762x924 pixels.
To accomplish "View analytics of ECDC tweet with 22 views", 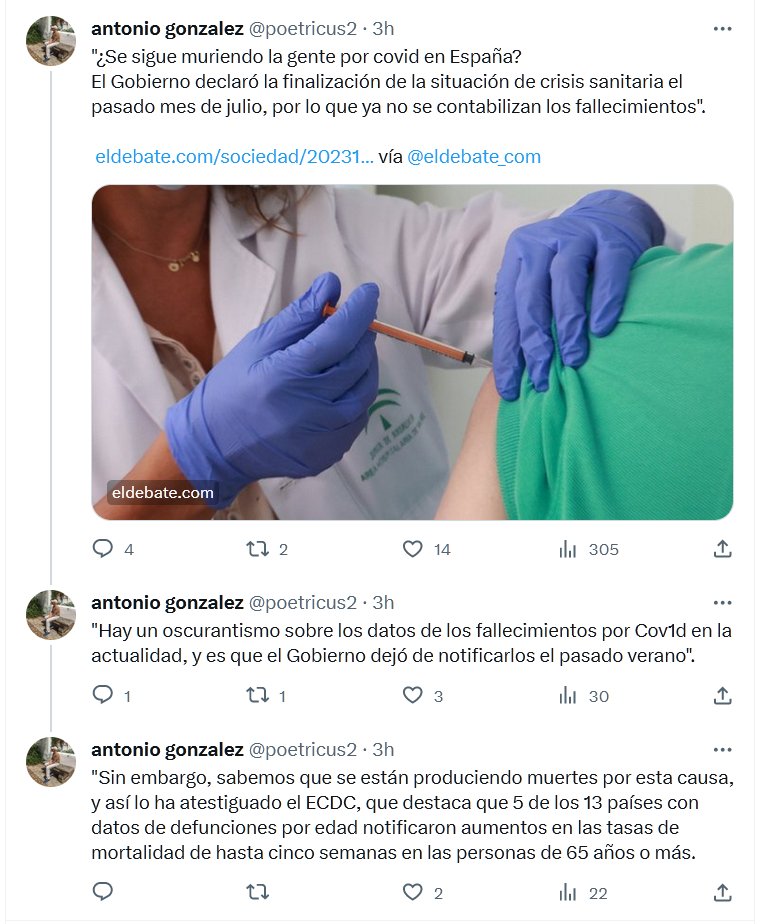I will tap(569, 892).
